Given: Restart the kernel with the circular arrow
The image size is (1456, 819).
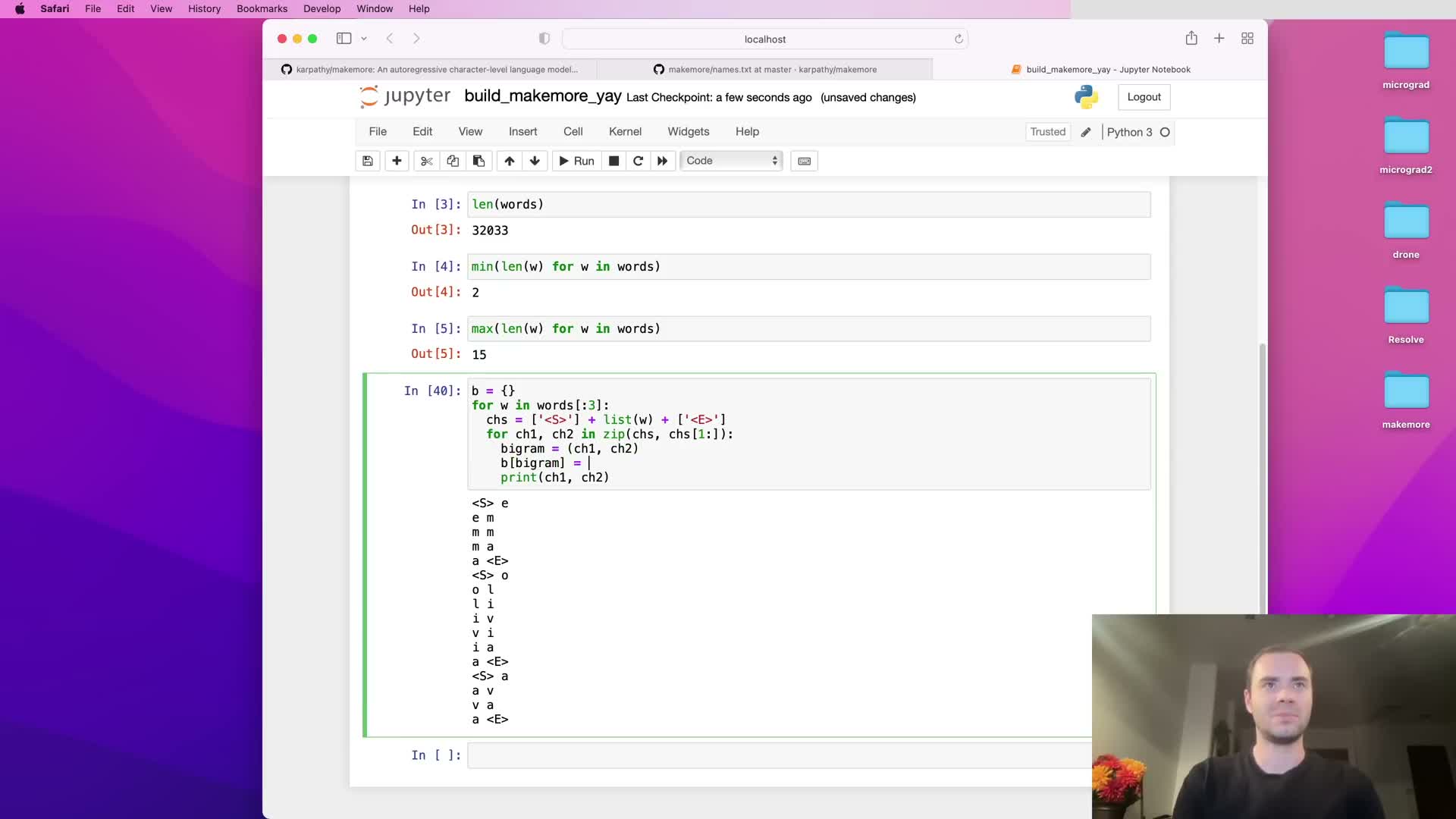Looking at the screenshot, I should [x=638, y=161].
